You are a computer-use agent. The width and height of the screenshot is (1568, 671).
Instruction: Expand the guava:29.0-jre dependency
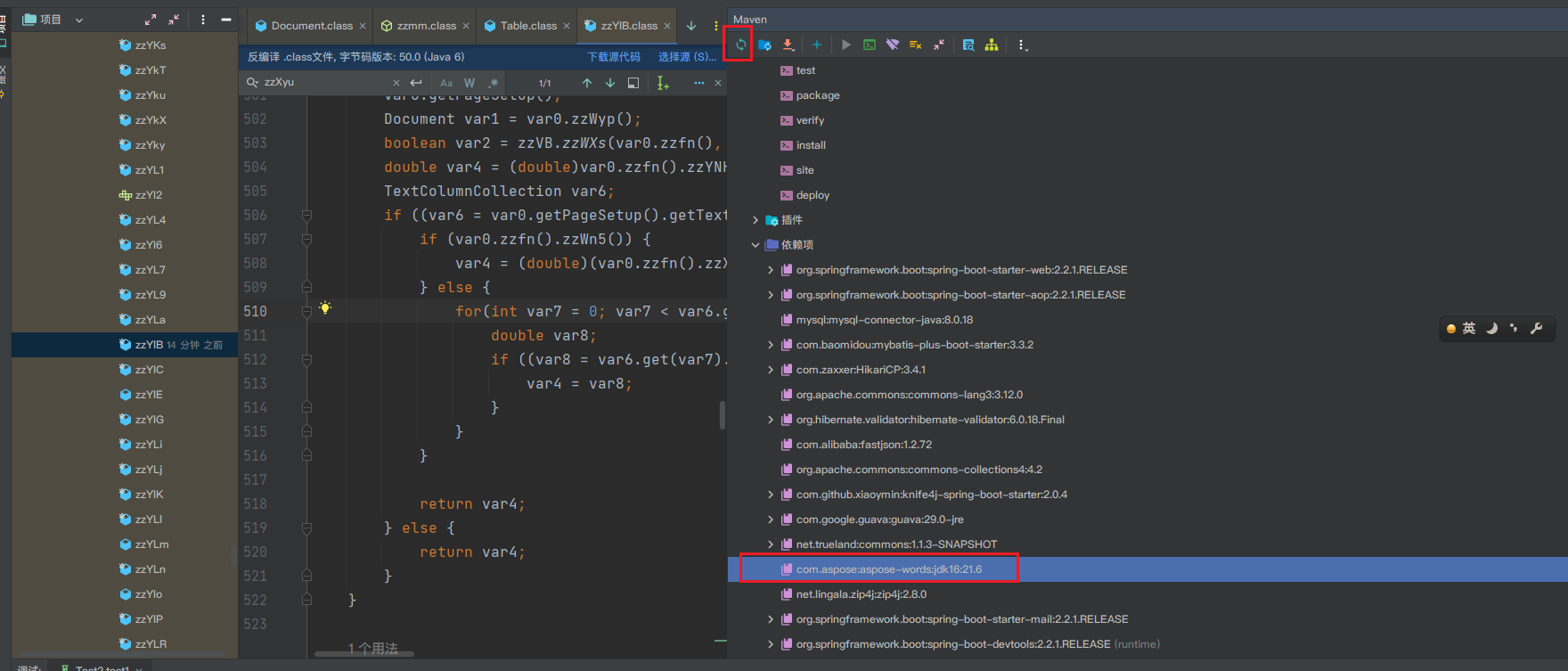[771, 520]
